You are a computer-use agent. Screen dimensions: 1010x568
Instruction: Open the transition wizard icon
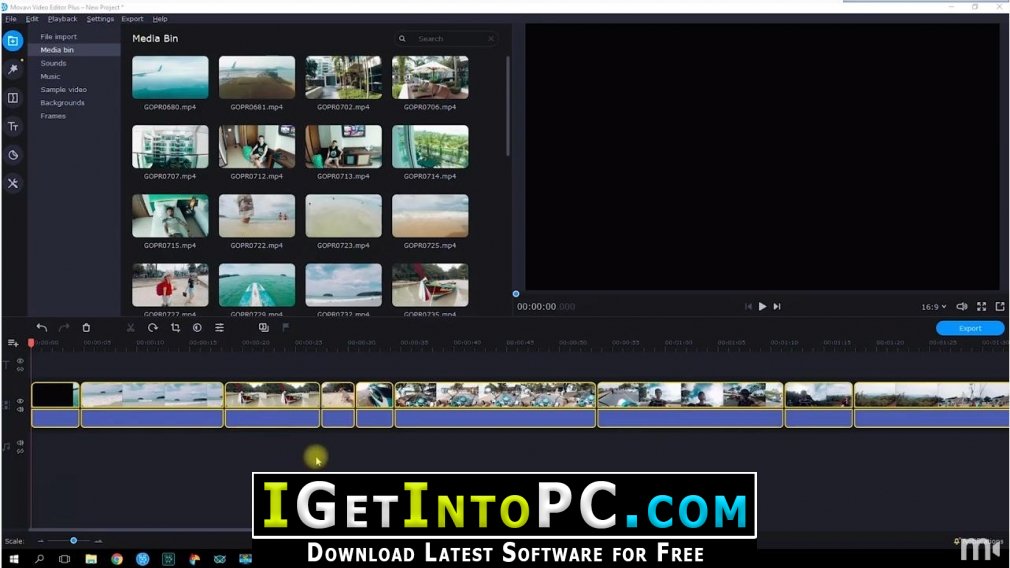263,328
